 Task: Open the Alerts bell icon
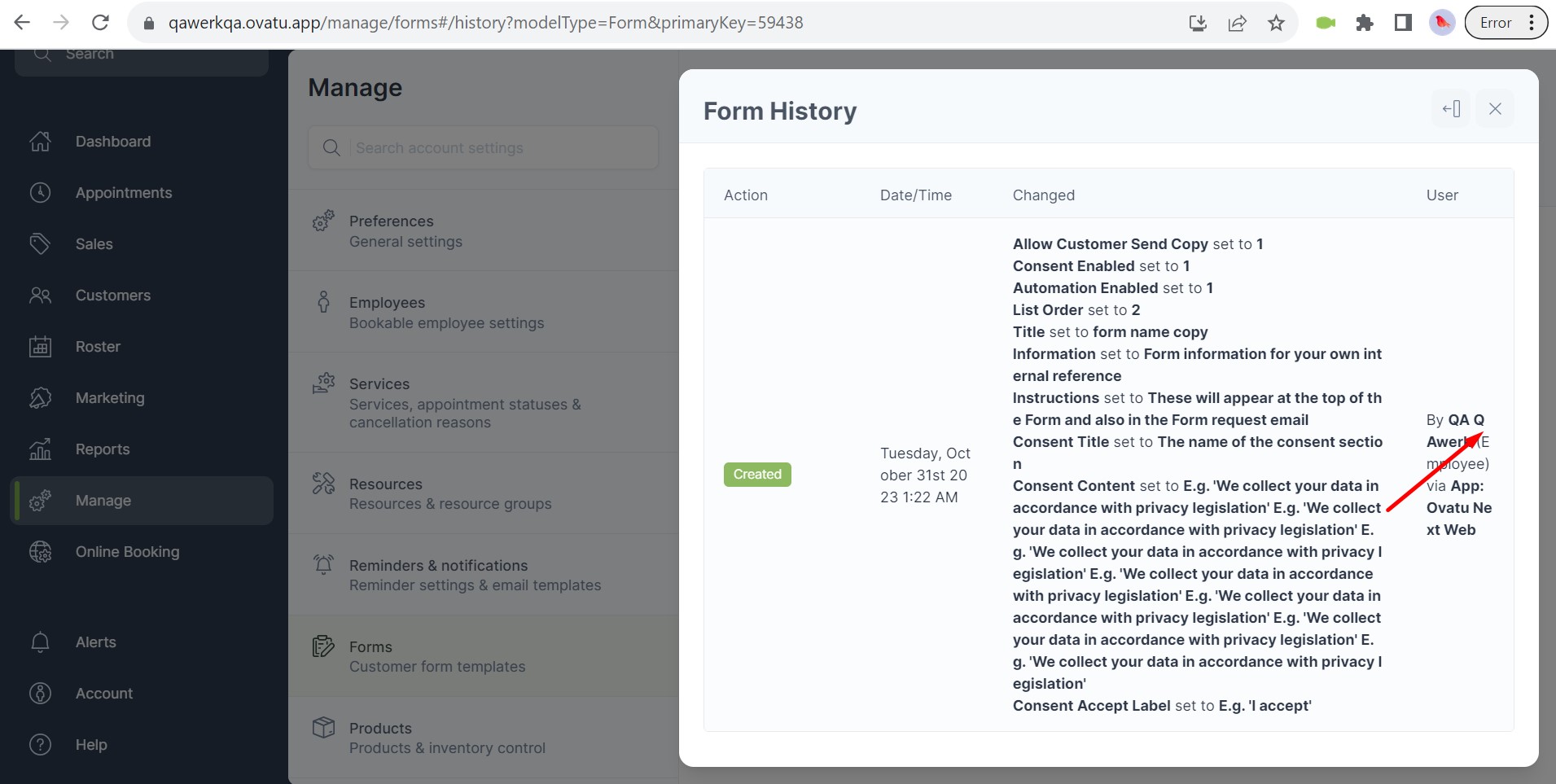[40, 642]
